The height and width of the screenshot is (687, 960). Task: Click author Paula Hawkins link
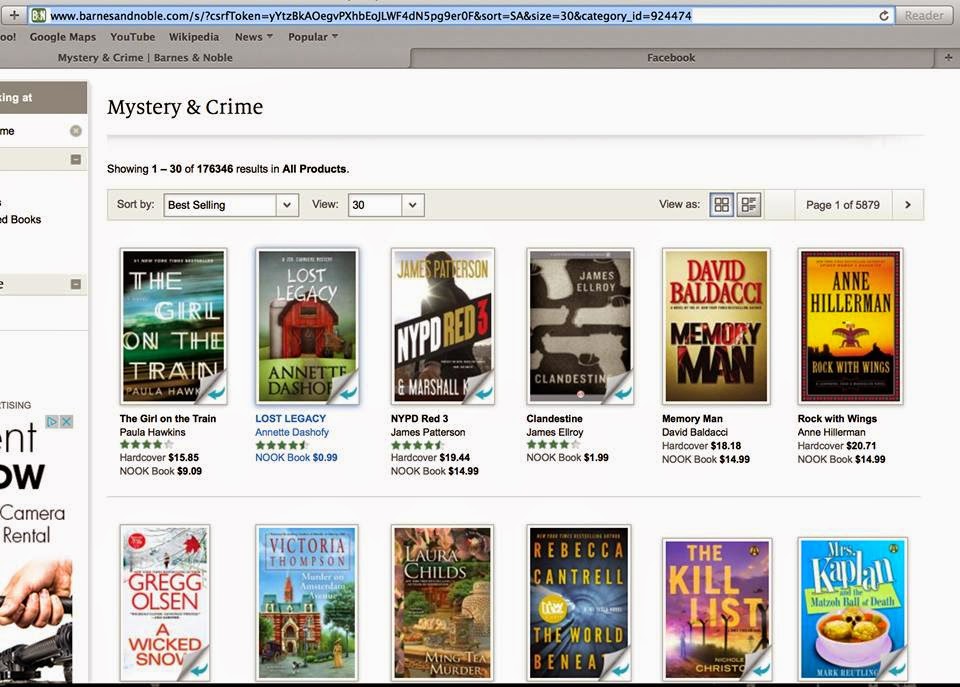coord(152,432)
